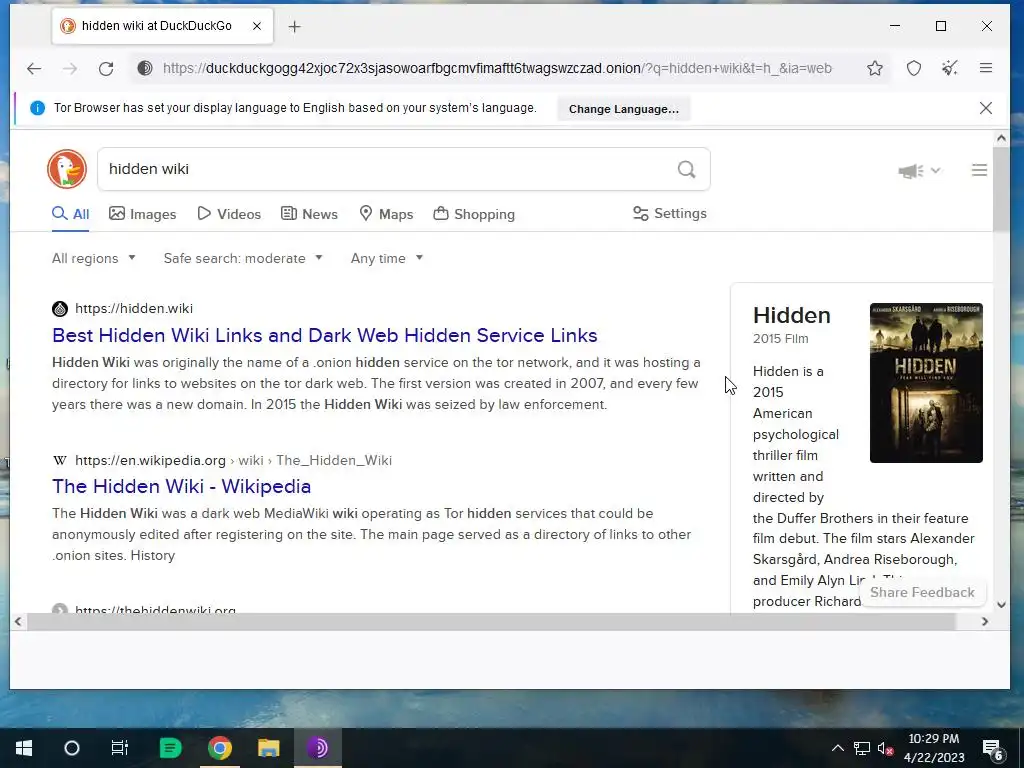Viewport: 1024px width, 768px height.
Task: Click the Share Feedback button
Action: pos(922,592)
